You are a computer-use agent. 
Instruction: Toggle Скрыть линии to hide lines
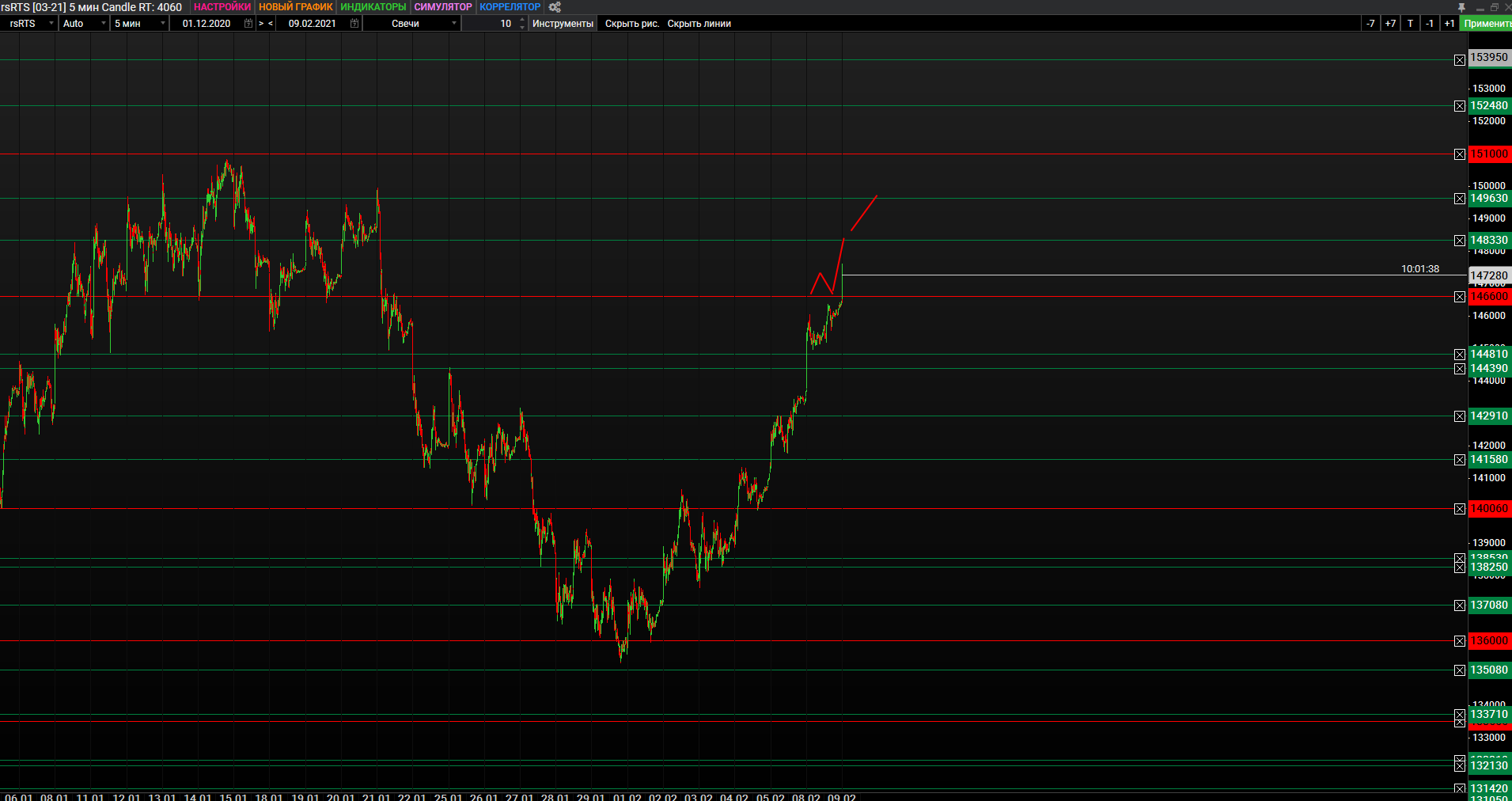pos(699,24)
